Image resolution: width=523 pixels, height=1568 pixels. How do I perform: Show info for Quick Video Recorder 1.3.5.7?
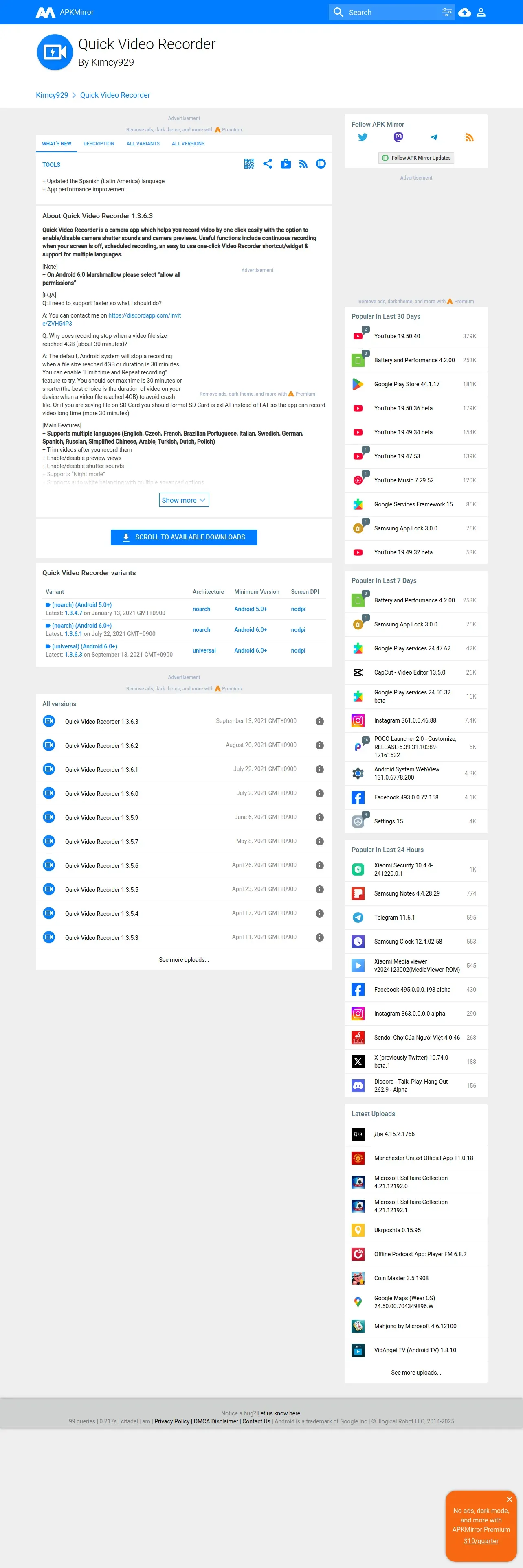tap(320, 841)
